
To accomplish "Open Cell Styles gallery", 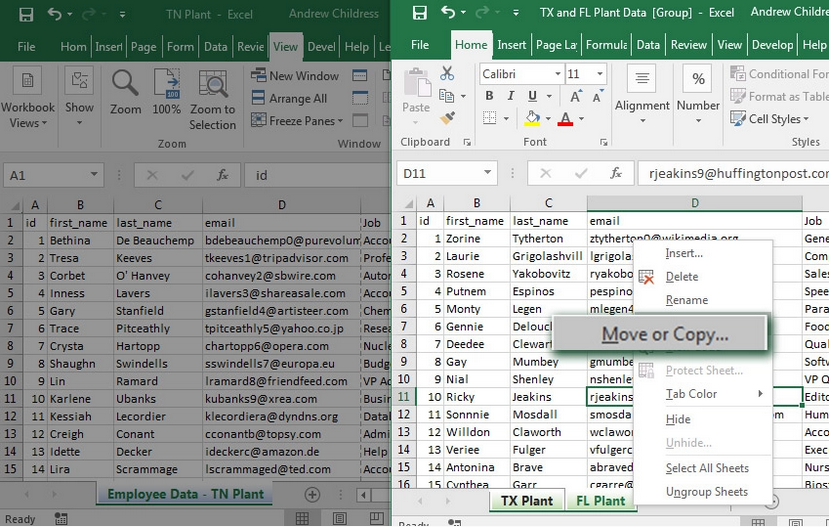I will click(x=770, y=118).
